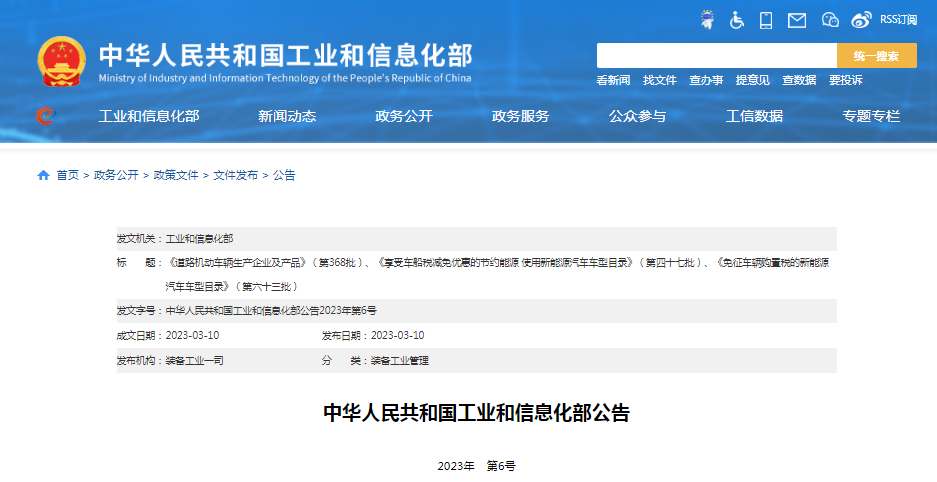Open 工信数据 navigation menu
The height and width of the screenshot is (482, 937).
click(754, 116)
